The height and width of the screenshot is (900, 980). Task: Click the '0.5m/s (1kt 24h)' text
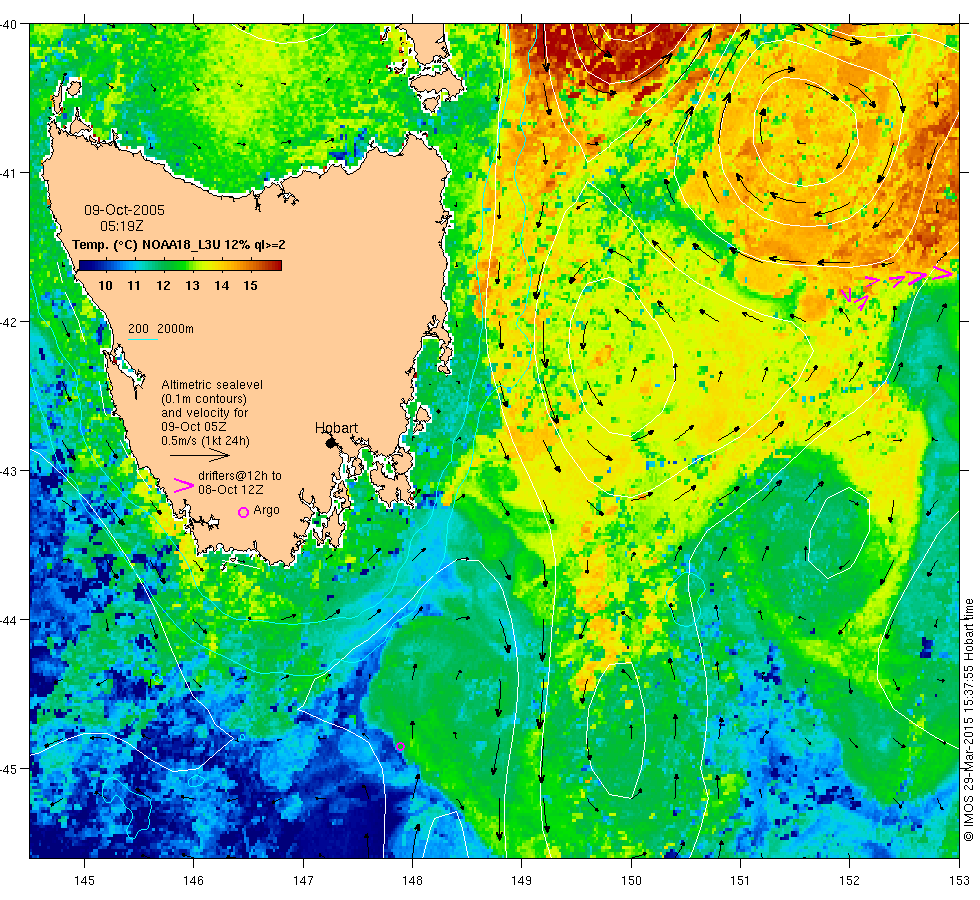(206, 441)
